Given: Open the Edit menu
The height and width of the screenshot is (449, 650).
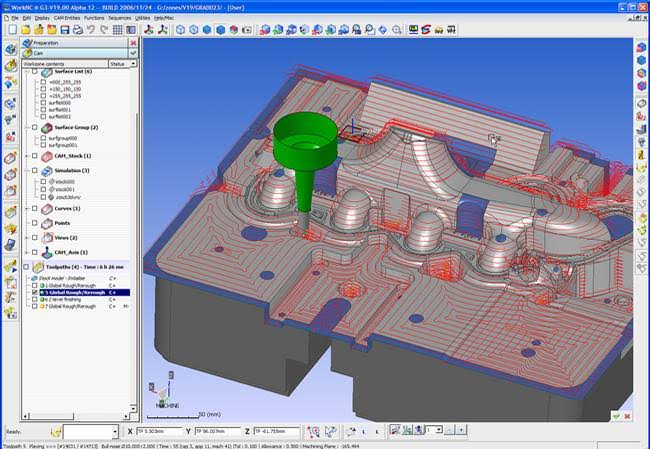Looking at the screenshot, I should point(27,18).
